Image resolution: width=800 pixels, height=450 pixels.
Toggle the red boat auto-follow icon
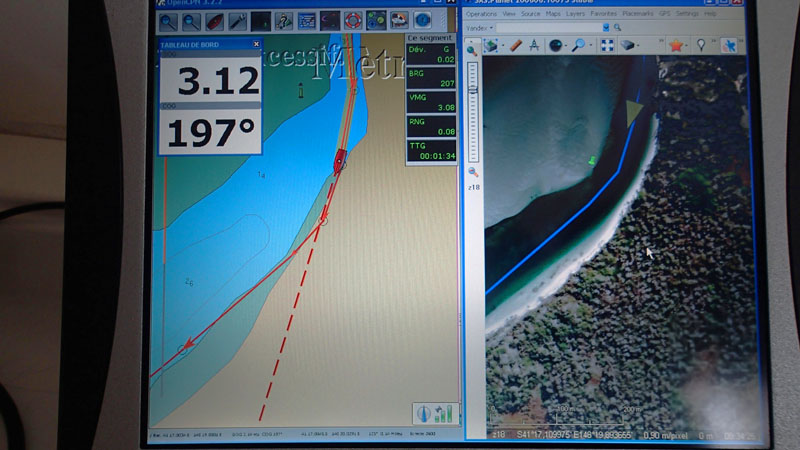[214, 22]
